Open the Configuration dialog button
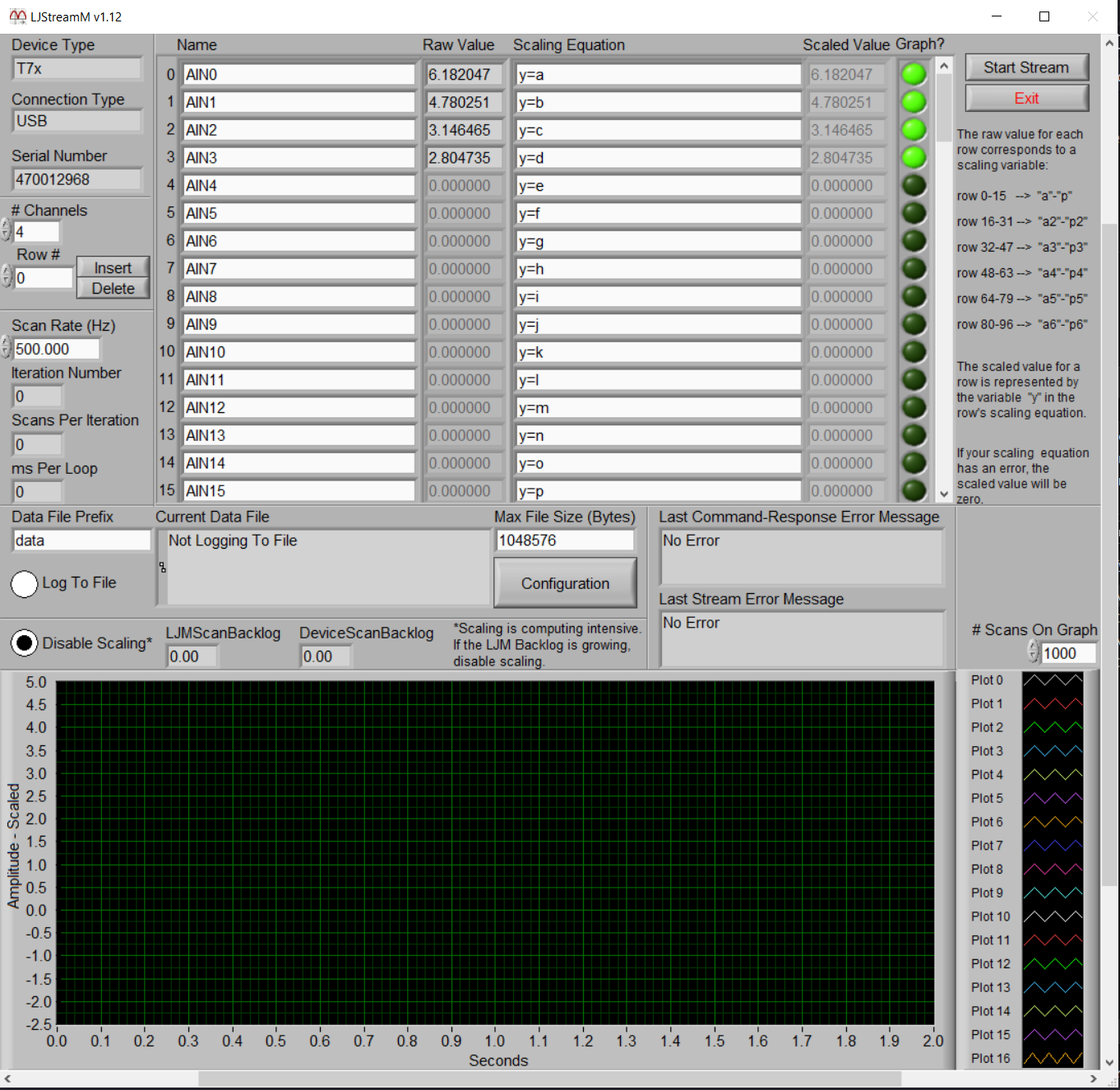Image resolution: width=1120 pixels, height=1090 pixels. coord(565,583)
